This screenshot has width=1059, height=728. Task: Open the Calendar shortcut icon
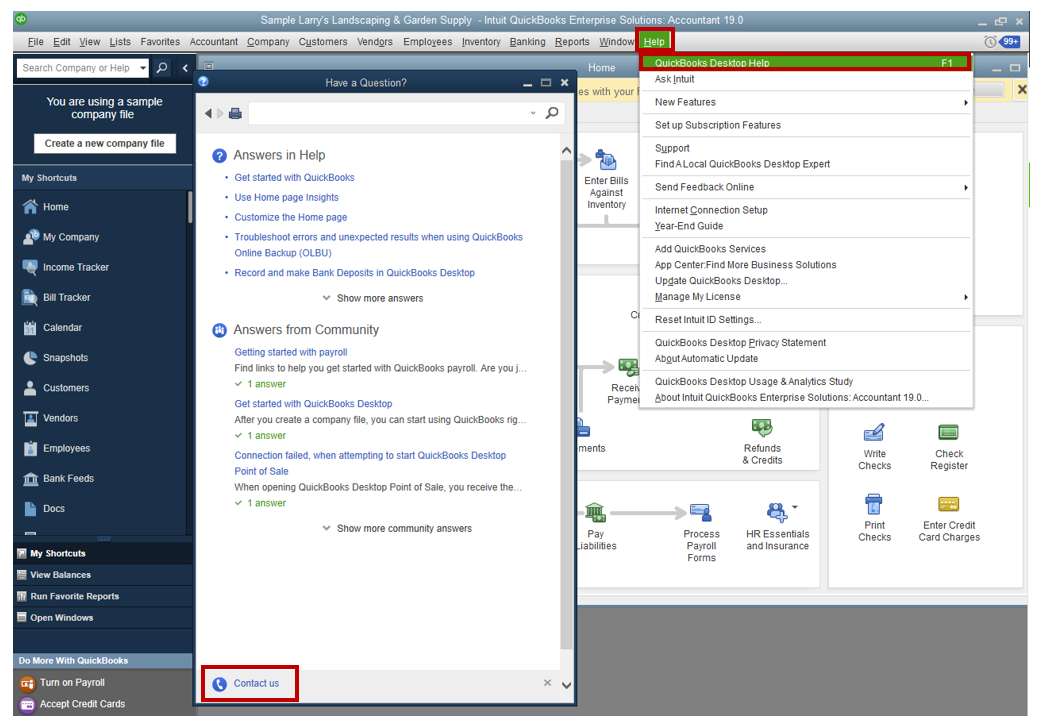point(30,328)
